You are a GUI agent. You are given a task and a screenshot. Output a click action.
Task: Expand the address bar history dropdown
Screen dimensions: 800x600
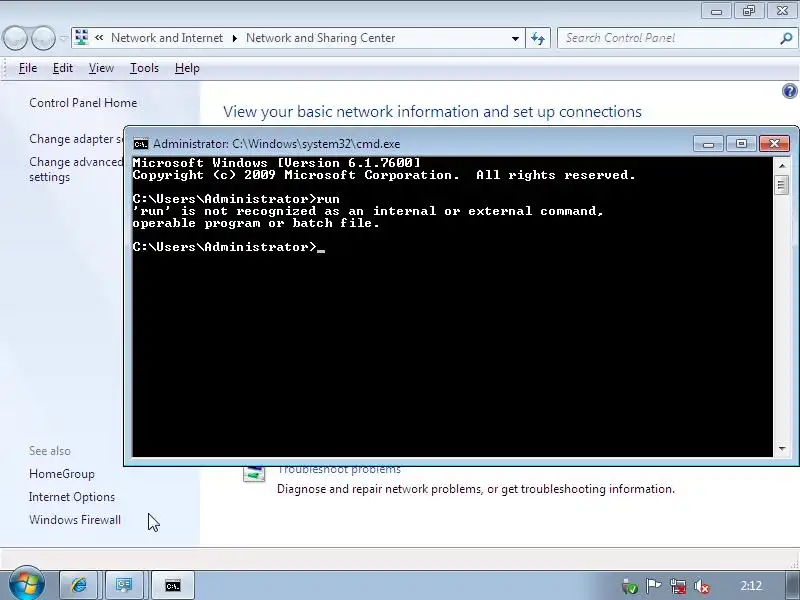pyautogui.click(x=515, y=38)
